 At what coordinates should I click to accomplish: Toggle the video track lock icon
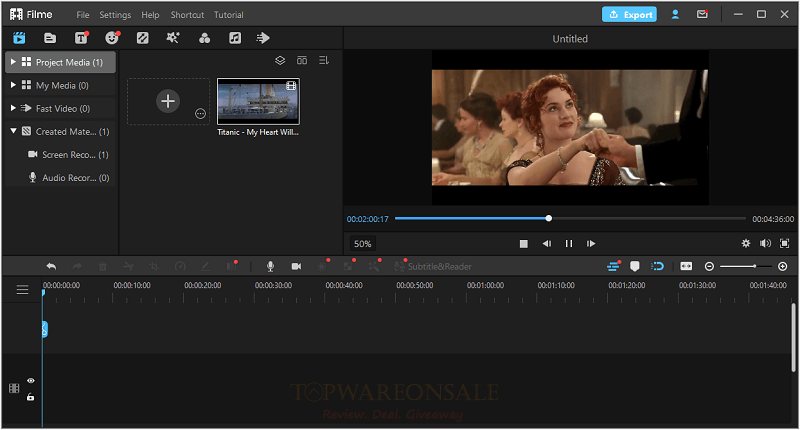point(30,396)
